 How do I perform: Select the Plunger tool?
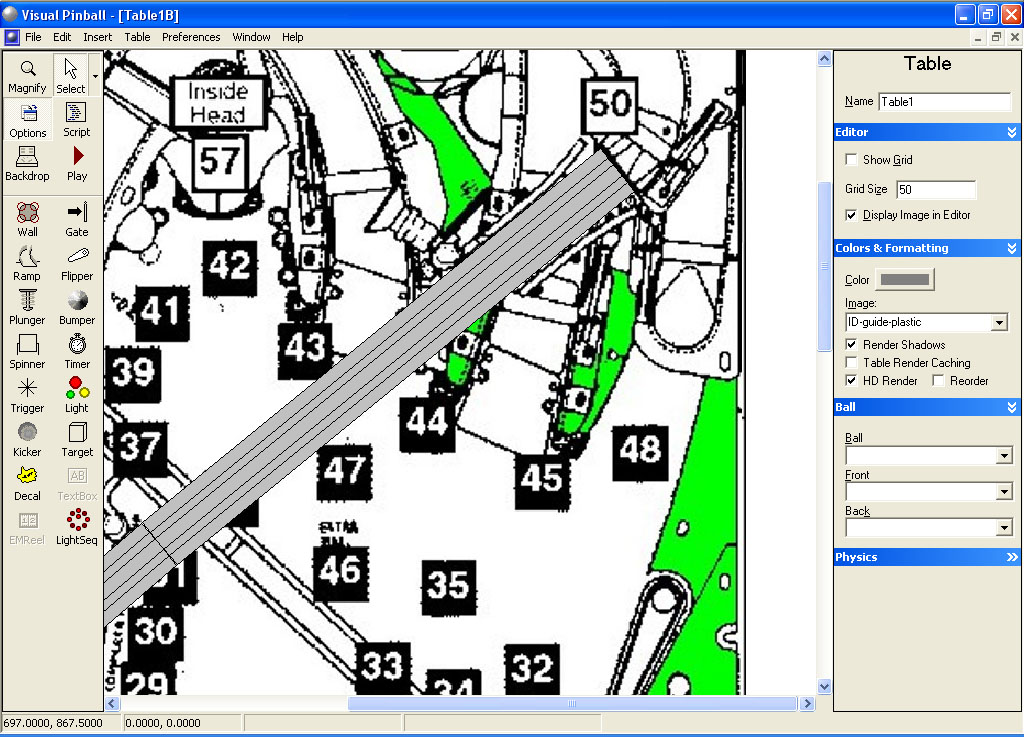tap(28, 307)
